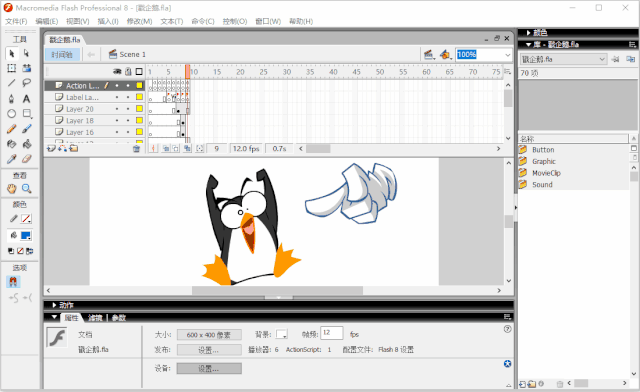Switch to the 滤镜 tab
The image size is (640, 392).
[x=95, y=318]
